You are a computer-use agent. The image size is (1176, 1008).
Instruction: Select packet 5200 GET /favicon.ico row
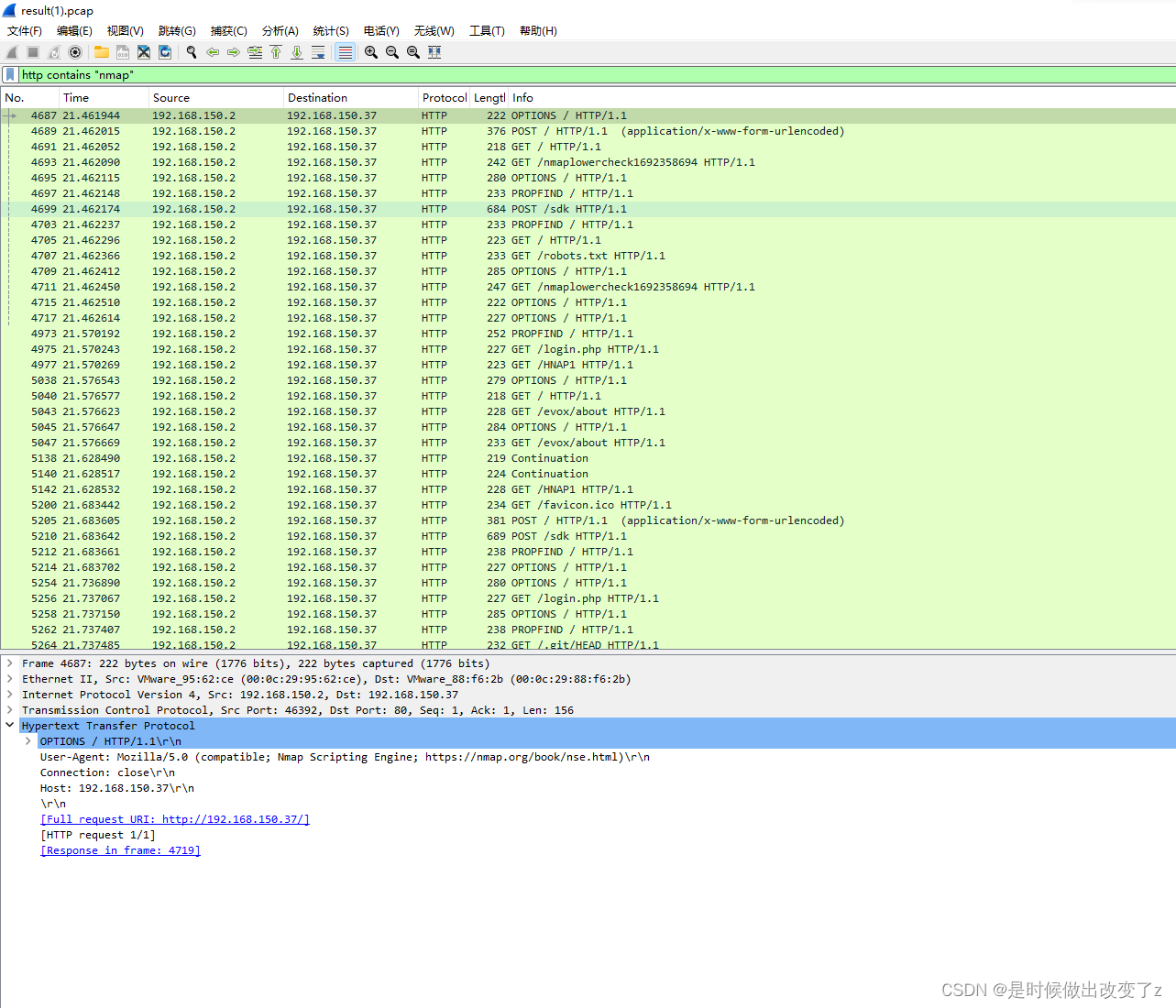pos(588,505)
